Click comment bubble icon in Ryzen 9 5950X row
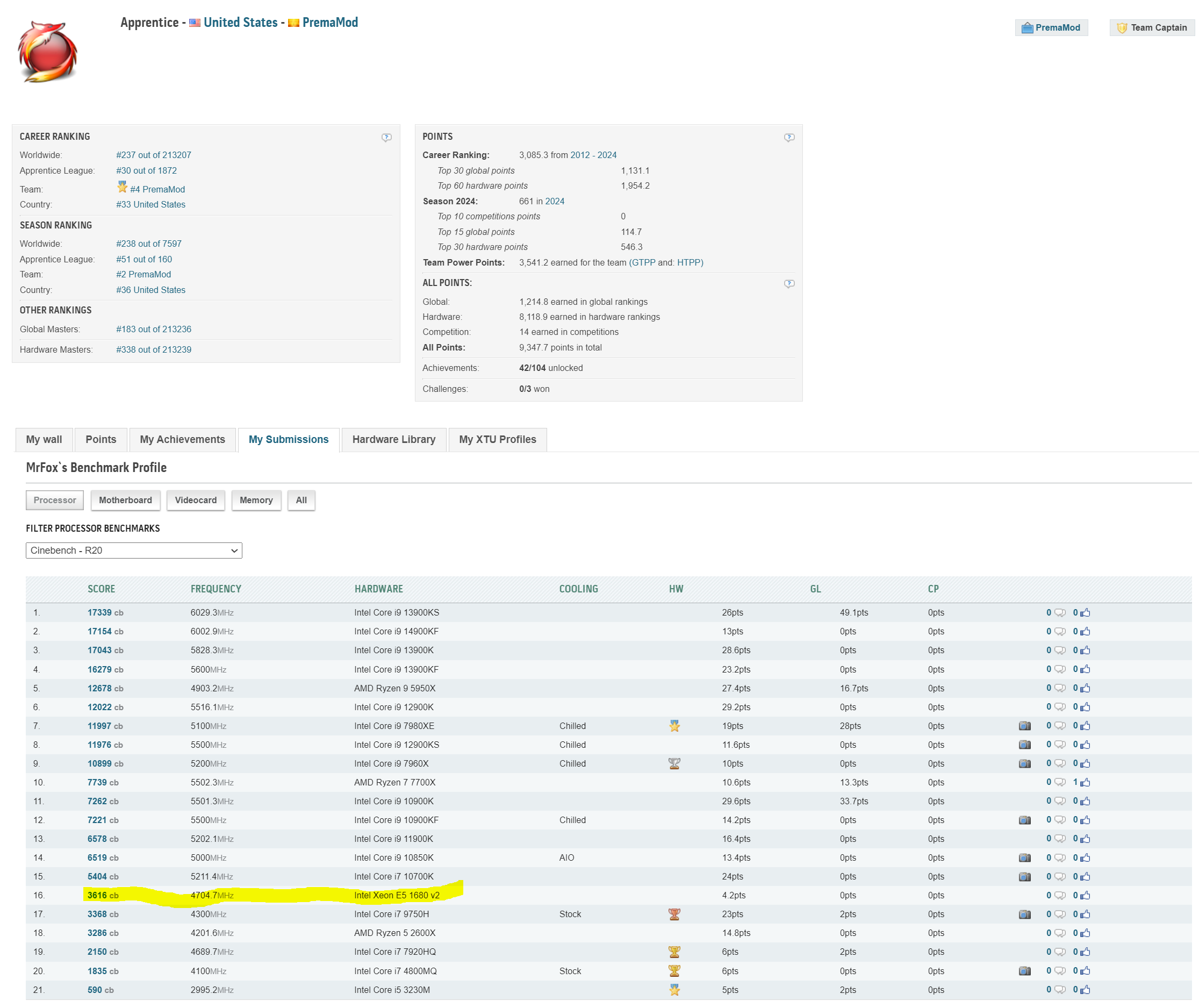The width and height of the screenshot is (1199, 1008). [x=1060, y=688]
